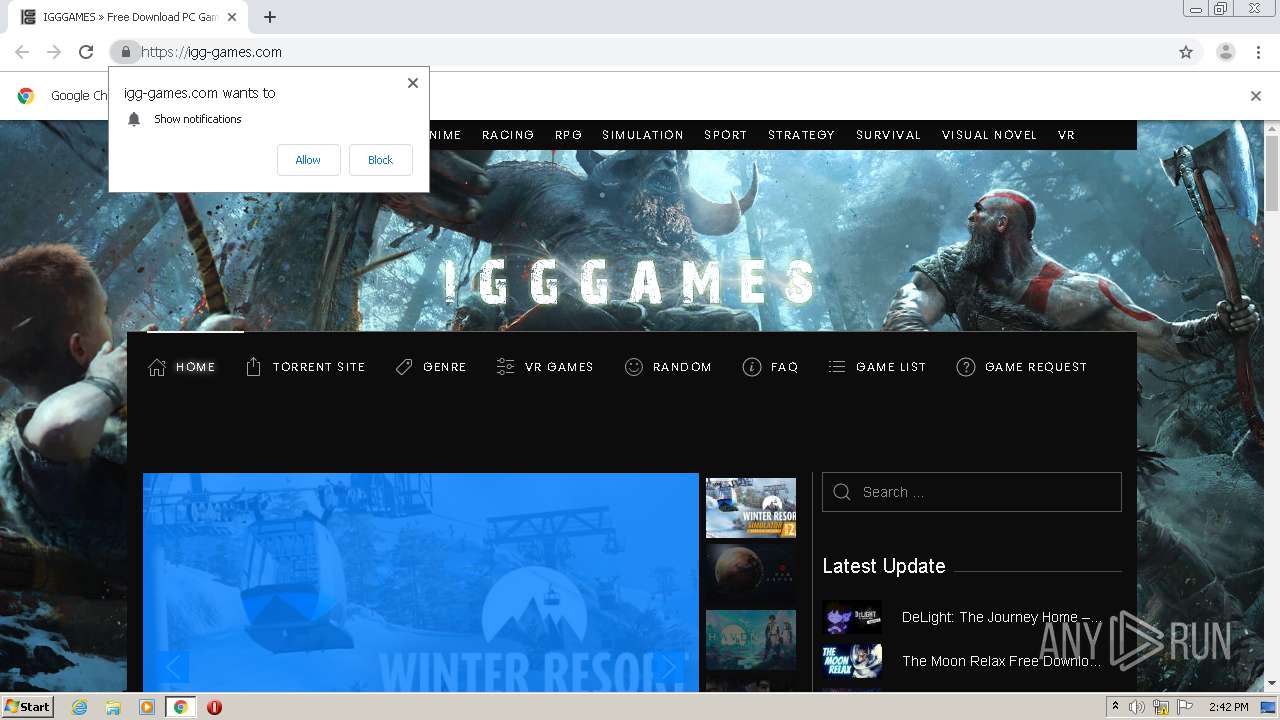Image resolution: width=1280 pixels, height=720 pixels.
Task: Open a new tab with plus button
Action: pyautogui.click(x=270, y=17)
